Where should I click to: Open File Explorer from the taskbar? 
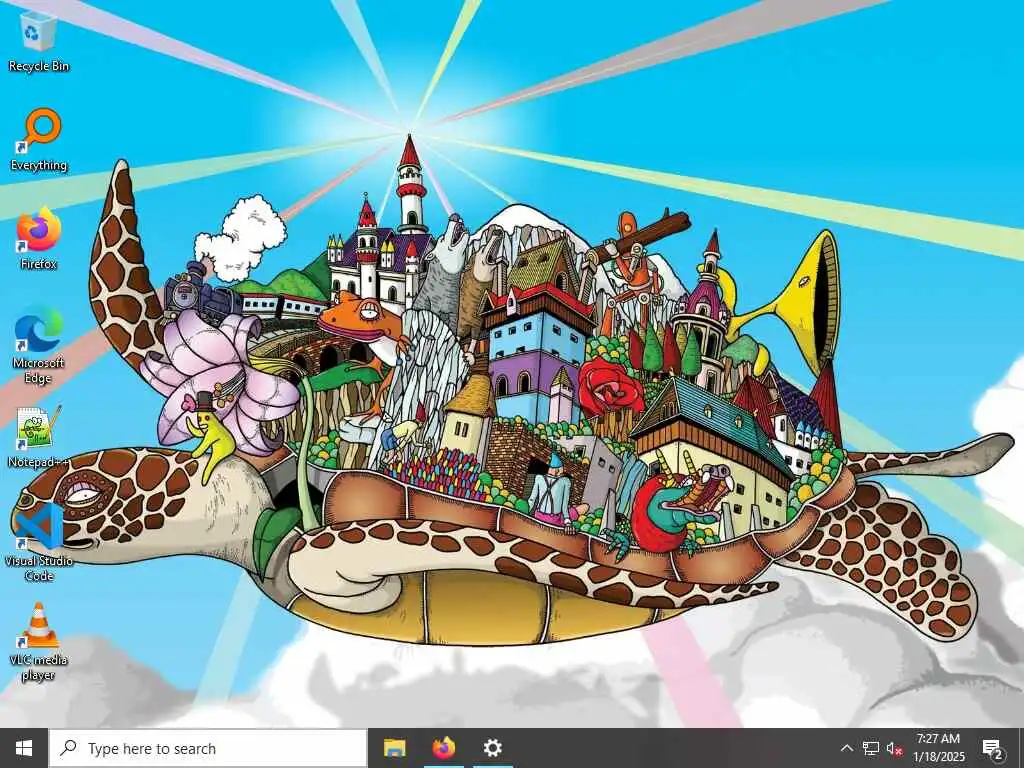click(x=394, y=748)
